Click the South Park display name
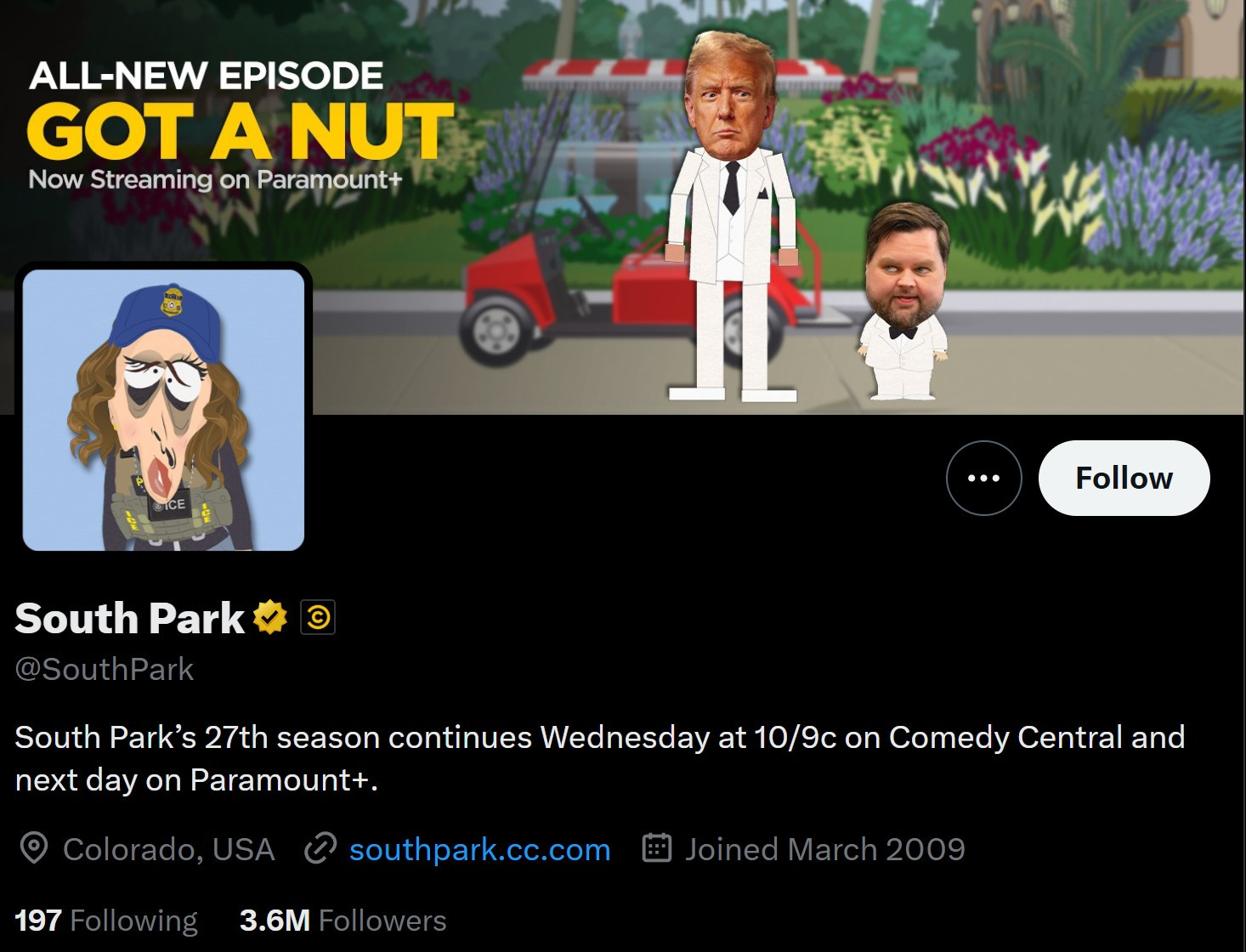The image size is (1246, 952). pyautogui.click(x=130, y=618)
